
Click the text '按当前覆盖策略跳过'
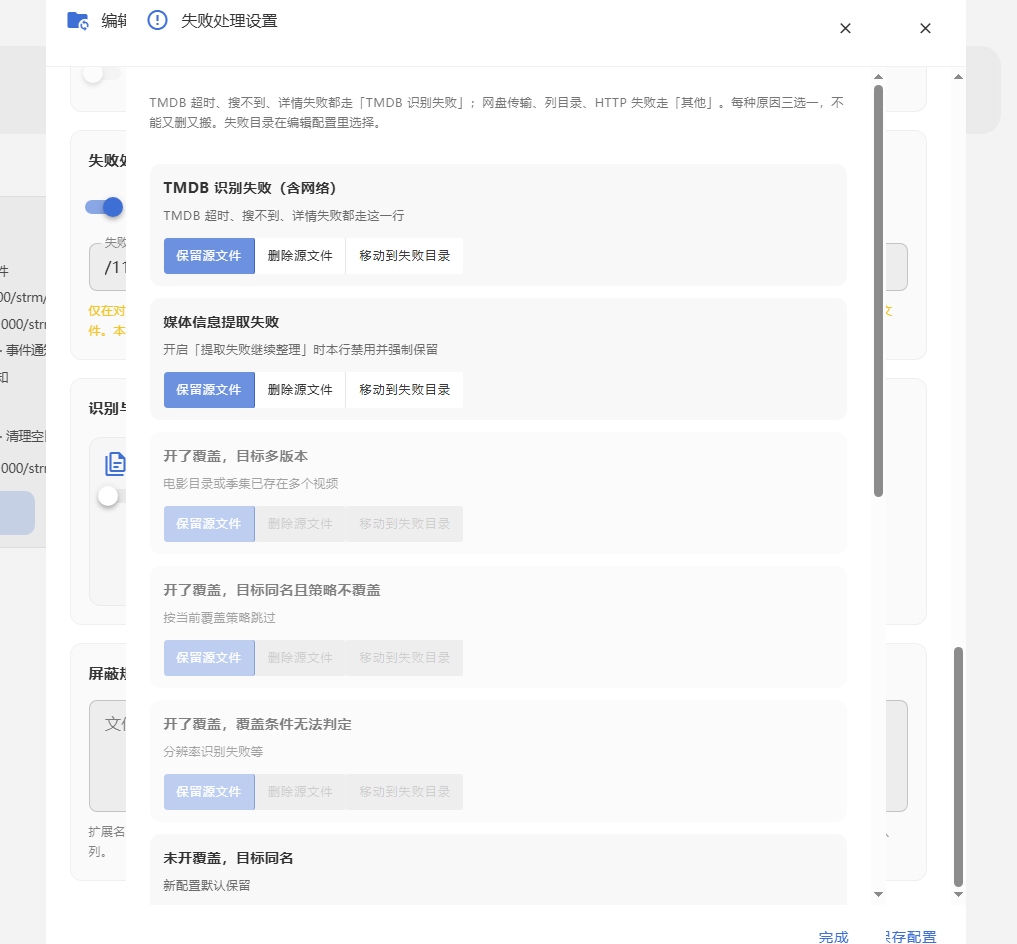click(x=219, y=618)
